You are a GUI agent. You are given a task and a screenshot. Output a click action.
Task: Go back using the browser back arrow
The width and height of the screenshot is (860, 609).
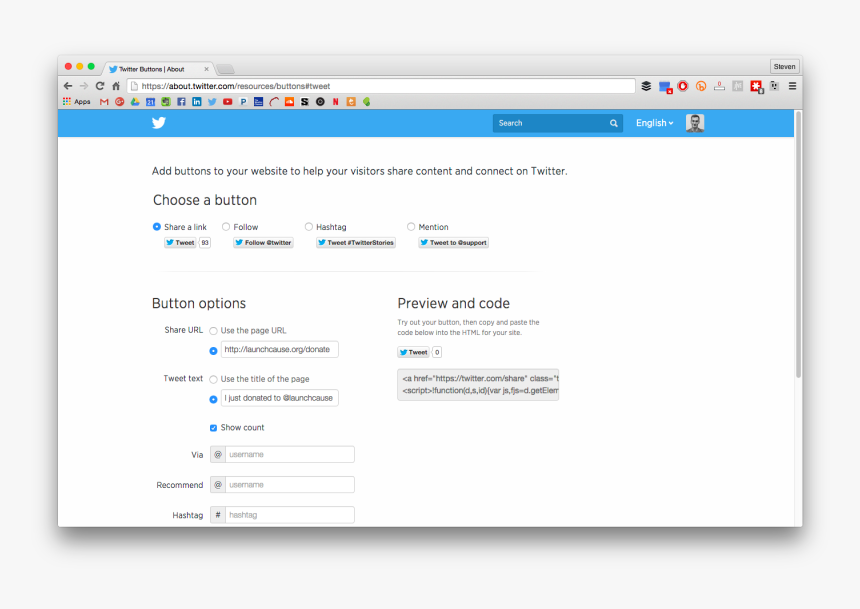pyautogui.click(x=68, y=86)
